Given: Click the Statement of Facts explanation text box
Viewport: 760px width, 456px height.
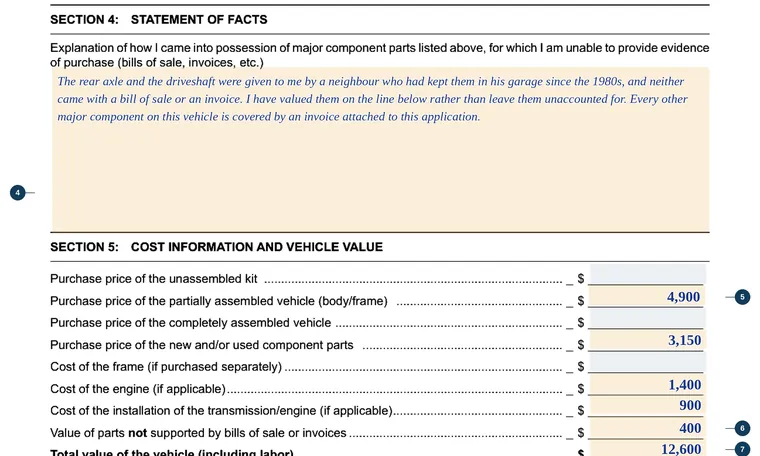Looking at the screenshot, I should (x=380, y=149).
